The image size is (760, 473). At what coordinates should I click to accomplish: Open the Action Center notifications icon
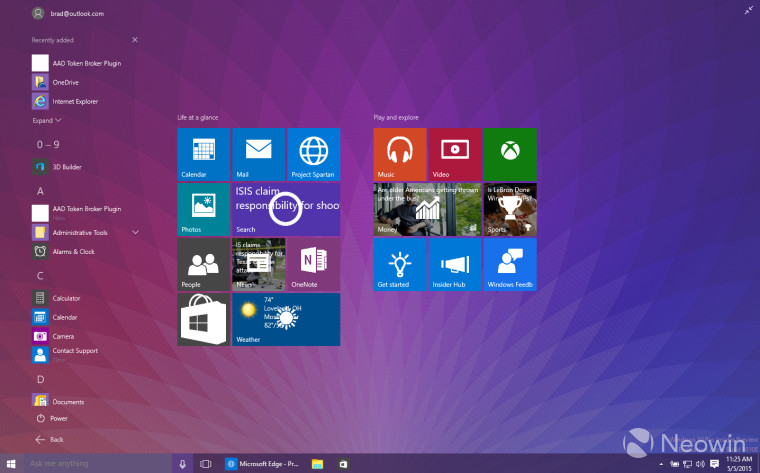pyautogui.click(x=714, y=464)
